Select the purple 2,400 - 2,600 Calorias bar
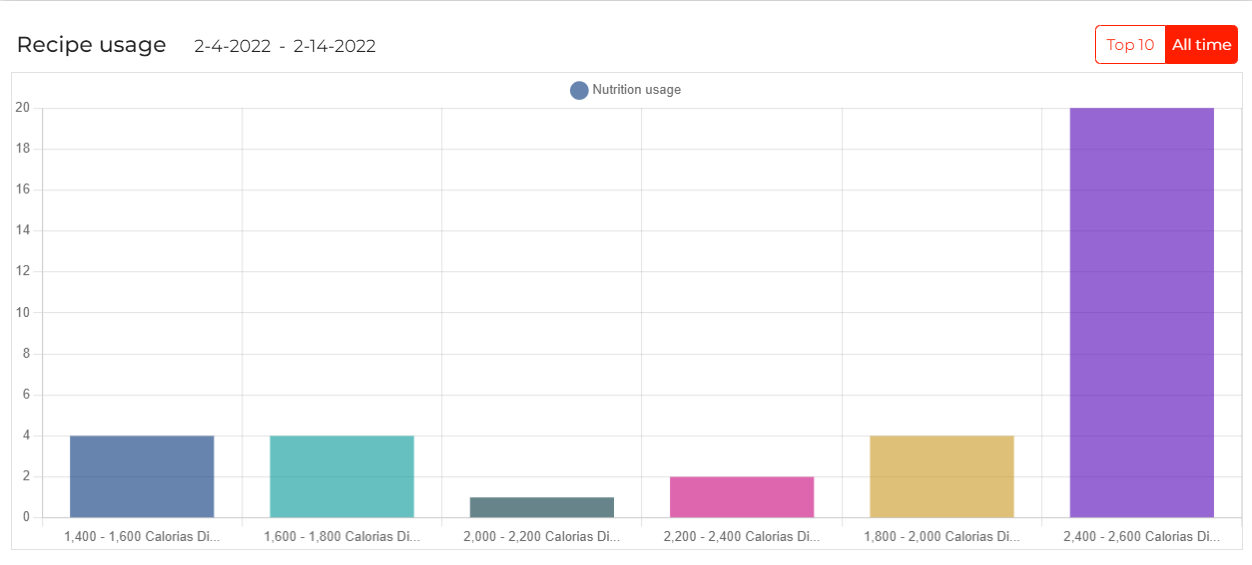 coord(1142,312)
